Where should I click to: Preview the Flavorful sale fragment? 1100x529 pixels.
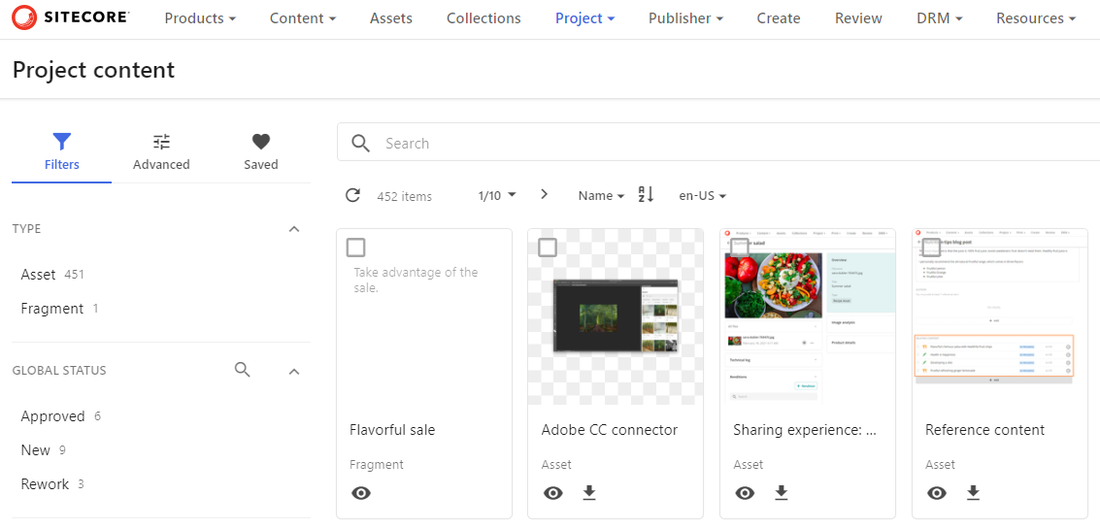(361, 493)
